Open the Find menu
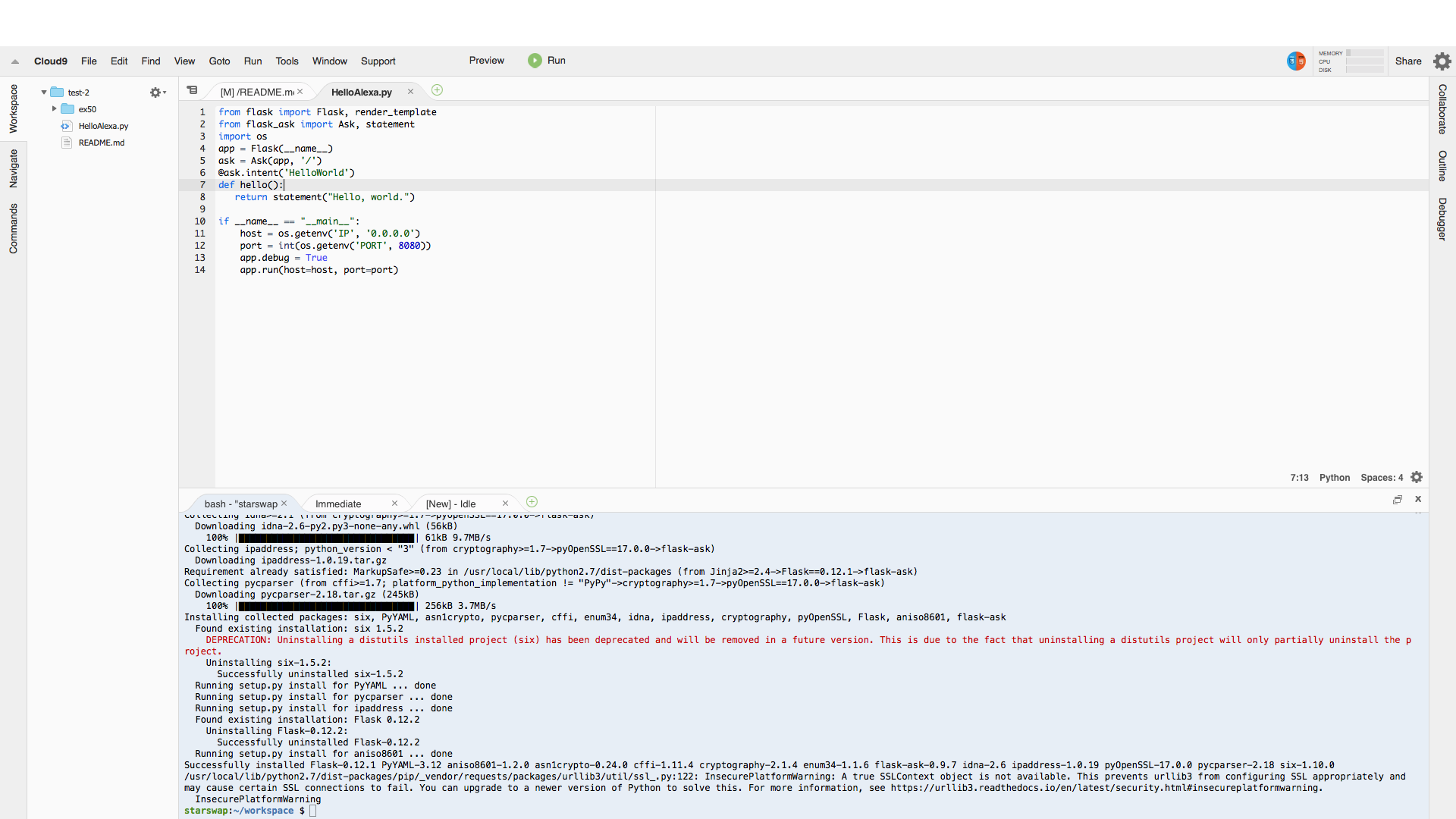The image size is (1456, 819). point(151,61)
